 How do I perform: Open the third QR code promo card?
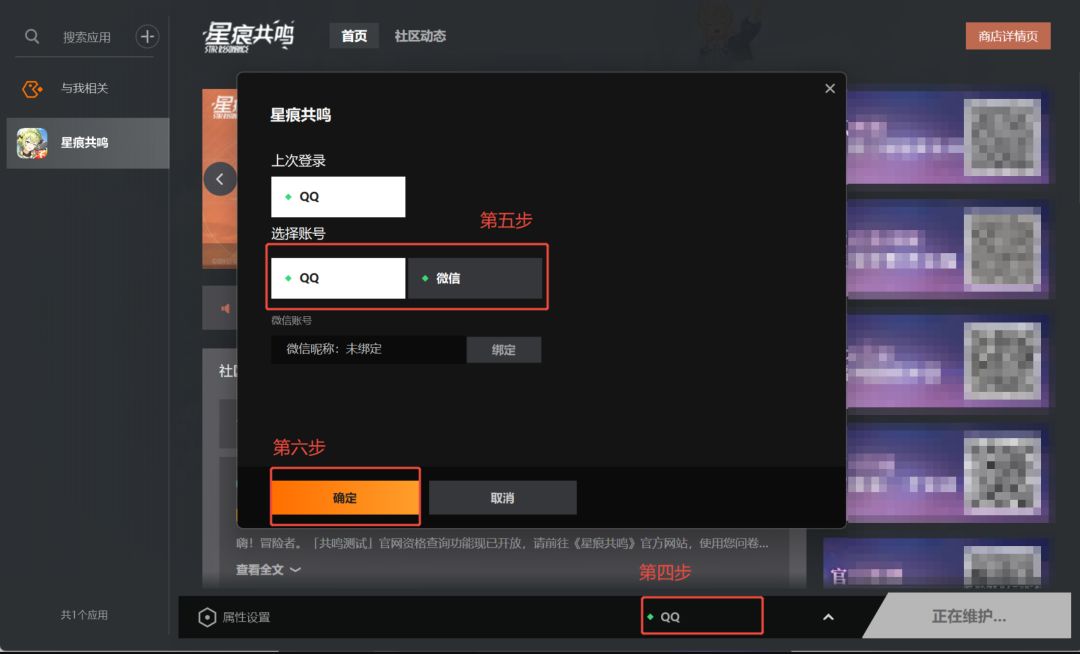coord(947,361)
